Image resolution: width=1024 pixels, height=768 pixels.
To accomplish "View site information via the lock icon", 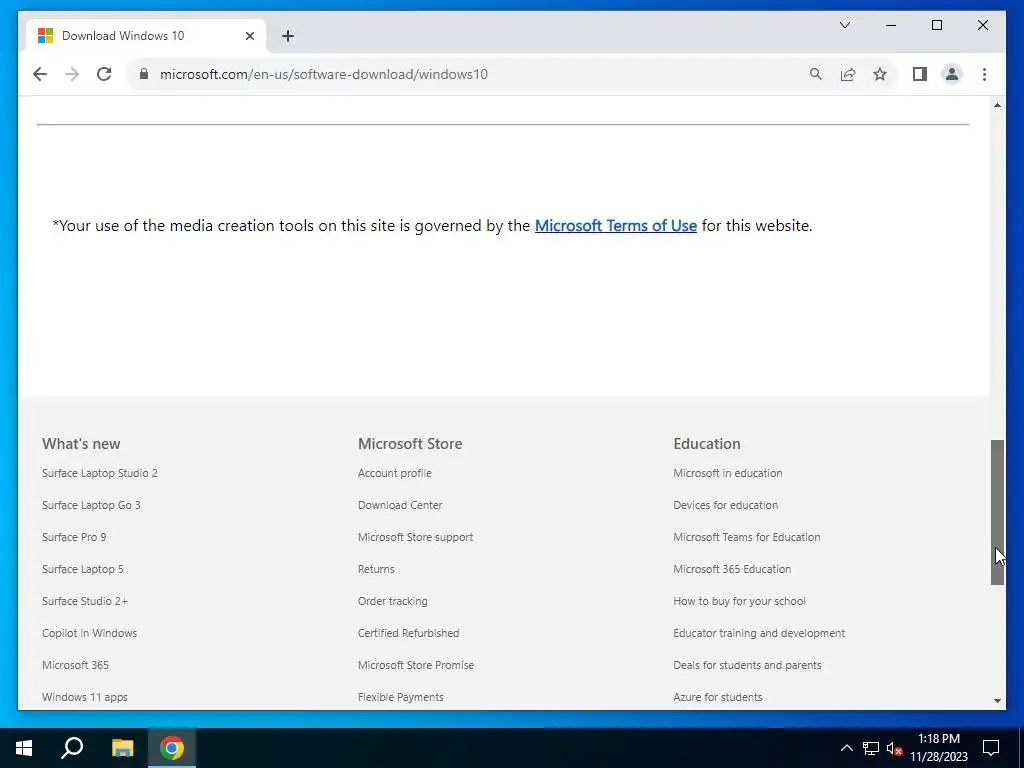I will [144, 74].
